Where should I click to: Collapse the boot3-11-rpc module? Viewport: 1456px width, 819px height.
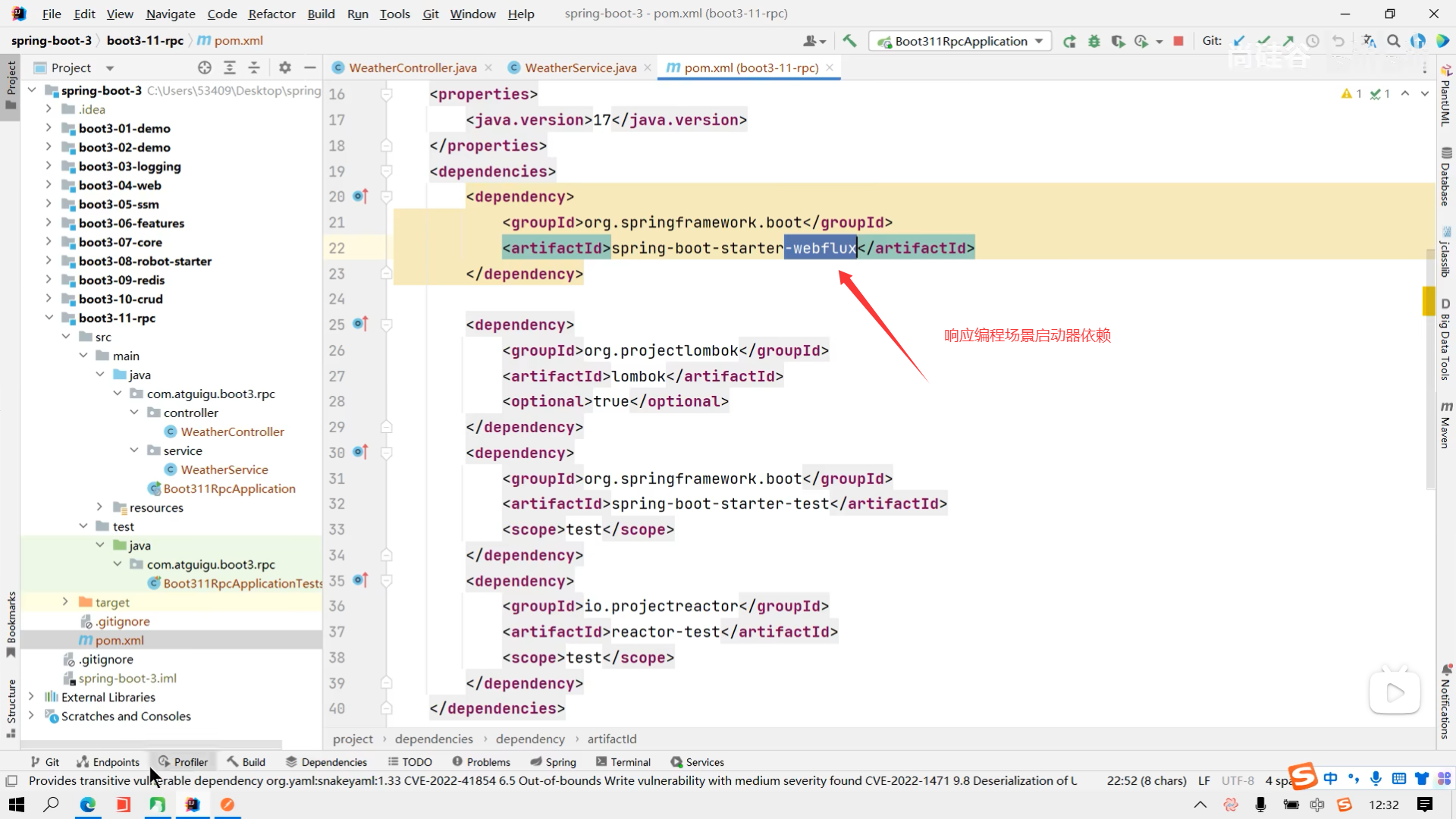point(49,318)
